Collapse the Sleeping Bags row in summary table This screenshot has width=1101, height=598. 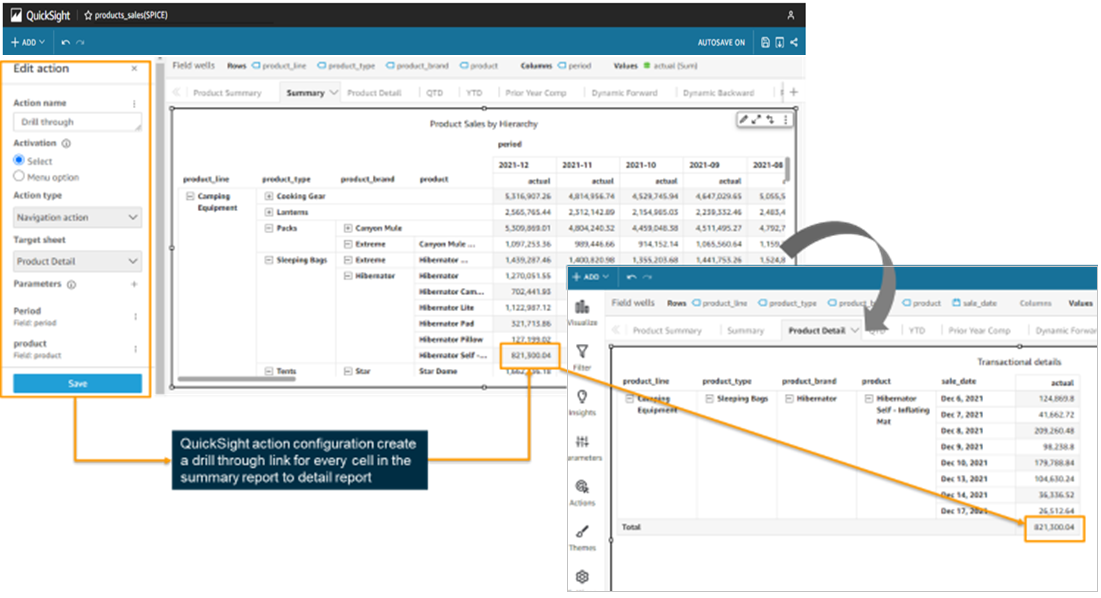point(268,260)
